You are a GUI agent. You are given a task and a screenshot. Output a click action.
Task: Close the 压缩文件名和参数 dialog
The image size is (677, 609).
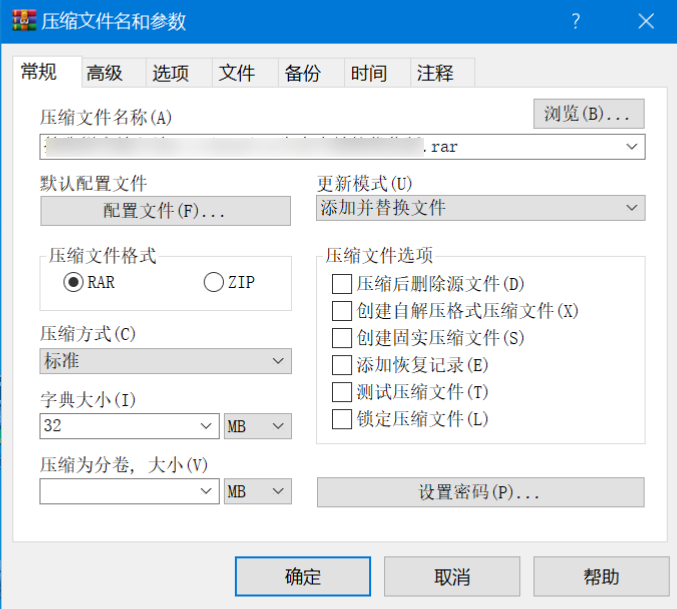coord(646,21)
